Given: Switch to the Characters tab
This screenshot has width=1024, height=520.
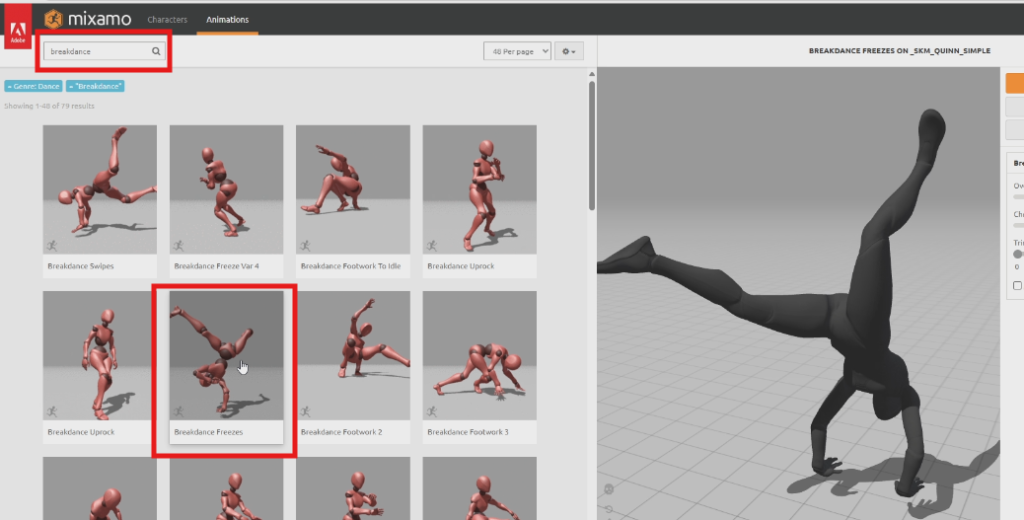Looking at the screenshot, I should pos(167,20).
